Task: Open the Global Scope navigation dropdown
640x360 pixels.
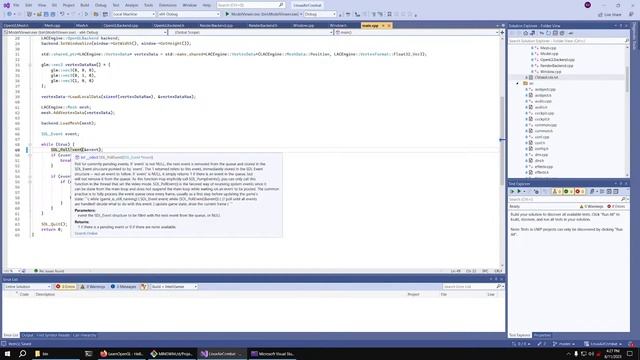Action: click(251, 32)
